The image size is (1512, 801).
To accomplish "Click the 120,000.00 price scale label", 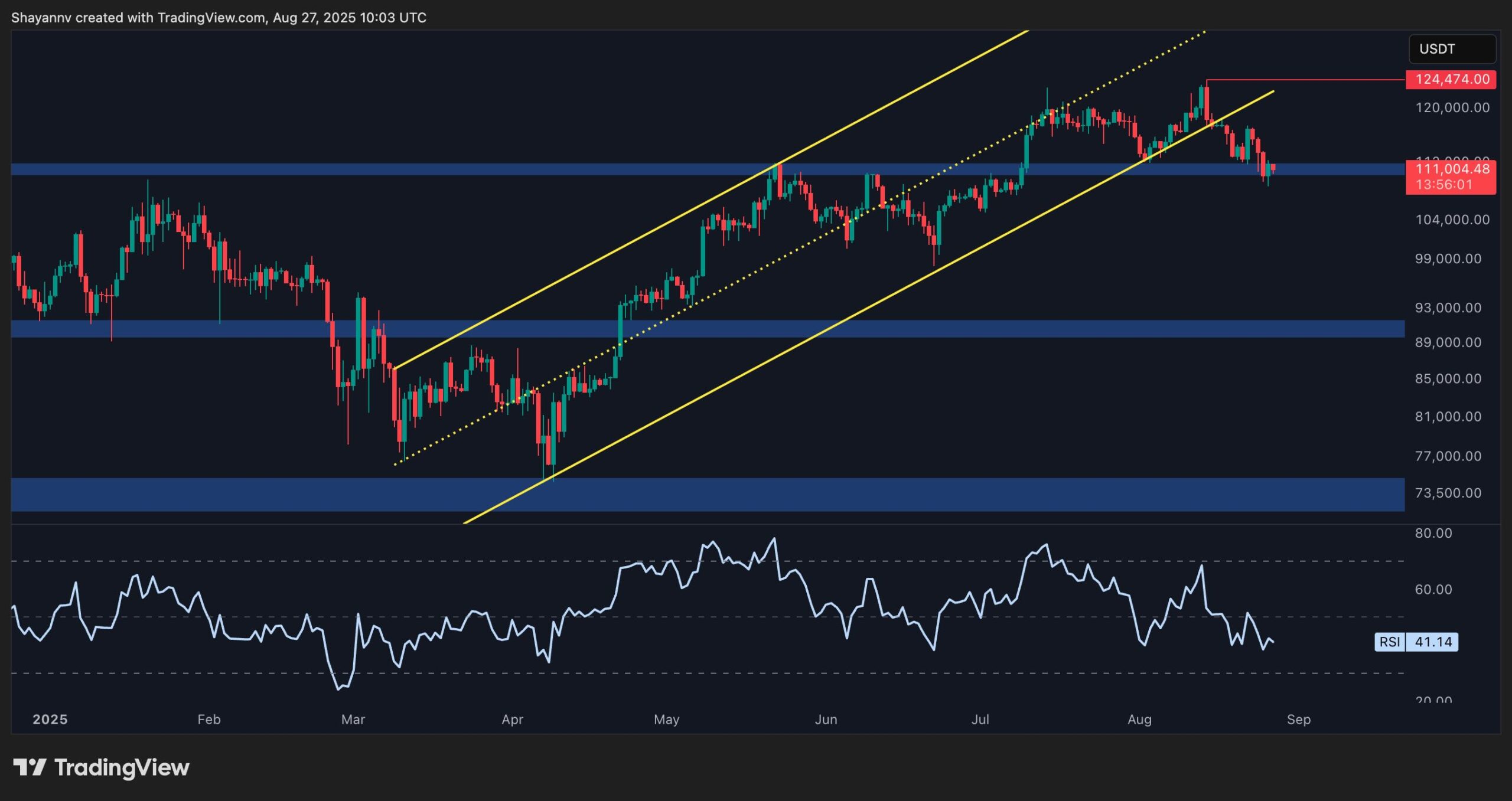I will [1453, 107].
